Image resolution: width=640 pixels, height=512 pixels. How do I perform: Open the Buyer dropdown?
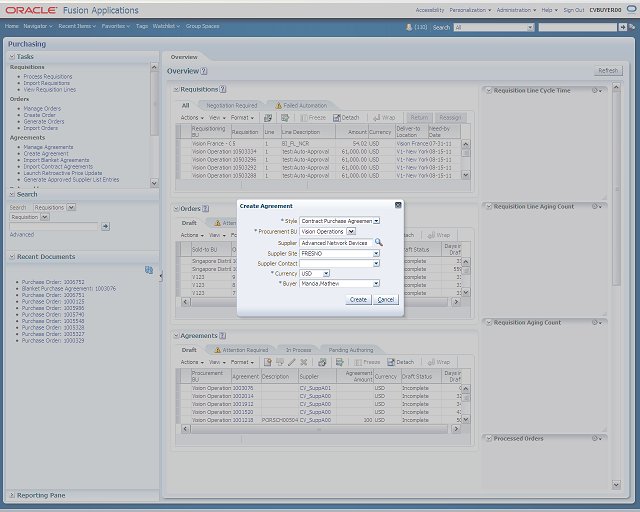coord(376,283)
